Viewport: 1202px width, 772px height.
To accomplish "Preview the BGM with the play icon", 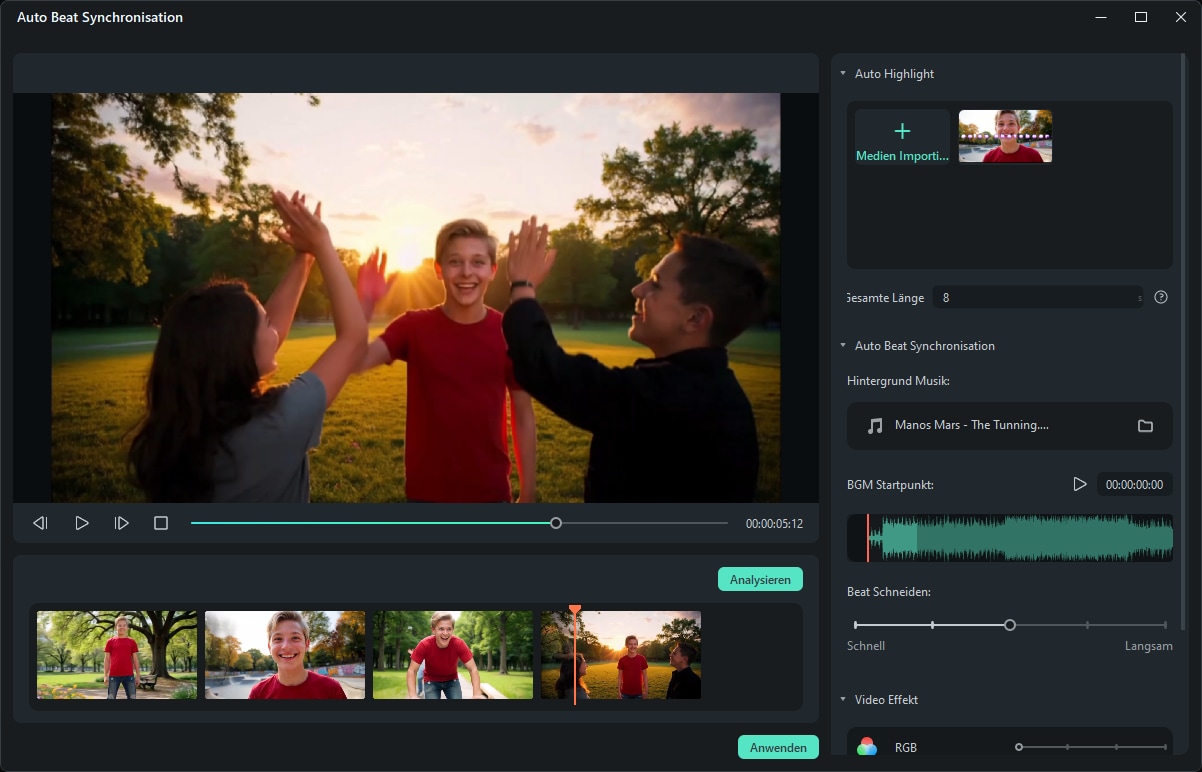I will point(1080,484).
